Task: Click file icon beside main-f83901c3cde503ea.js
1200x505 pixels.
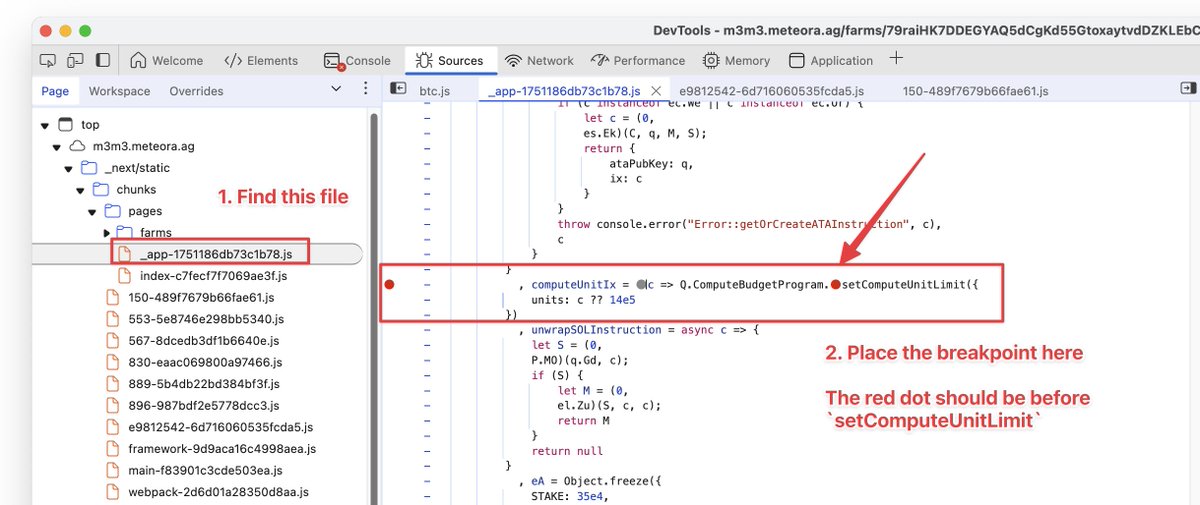Action: click(x=113, y=470)
